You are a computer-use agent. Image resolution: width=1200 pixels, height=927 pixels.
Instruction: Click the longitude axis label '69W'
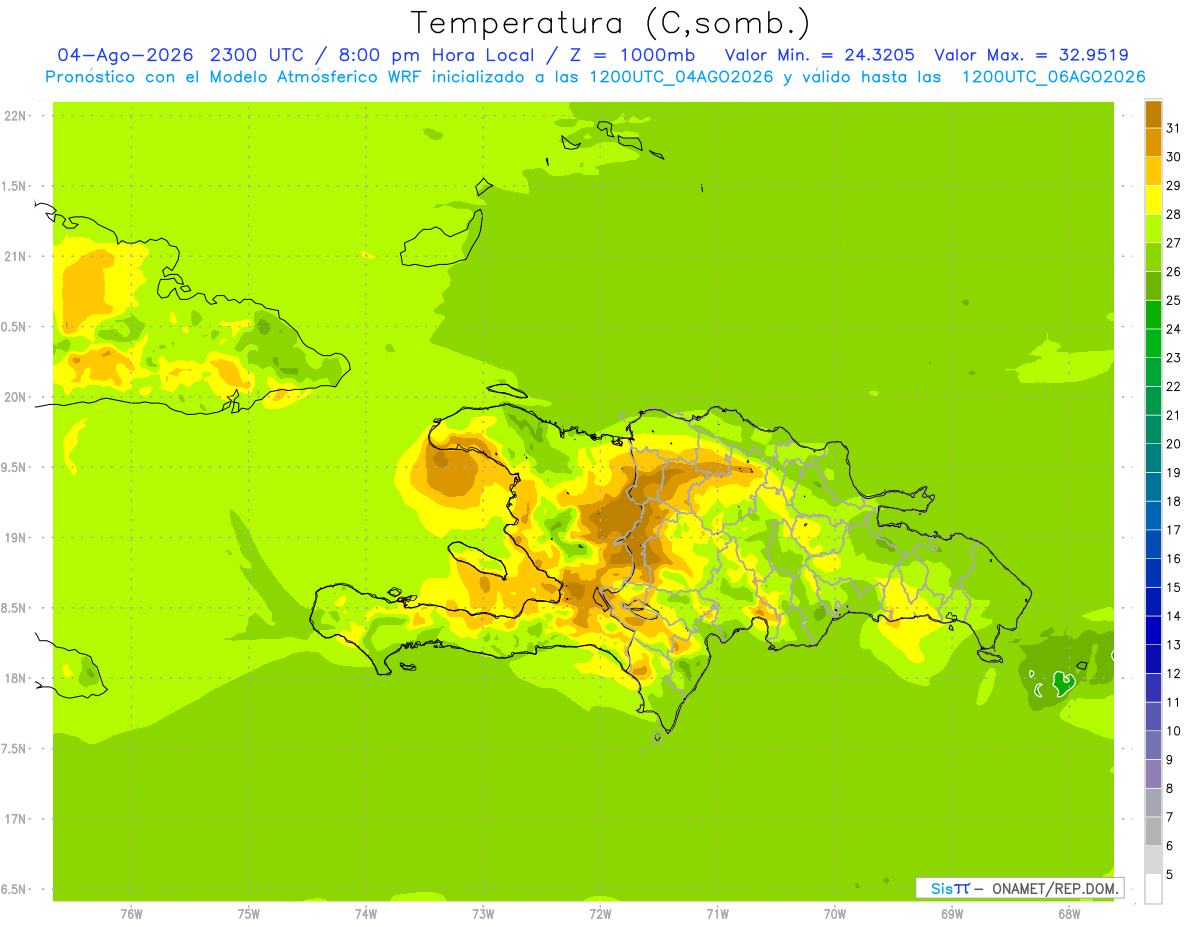click(x=952, y=914)
